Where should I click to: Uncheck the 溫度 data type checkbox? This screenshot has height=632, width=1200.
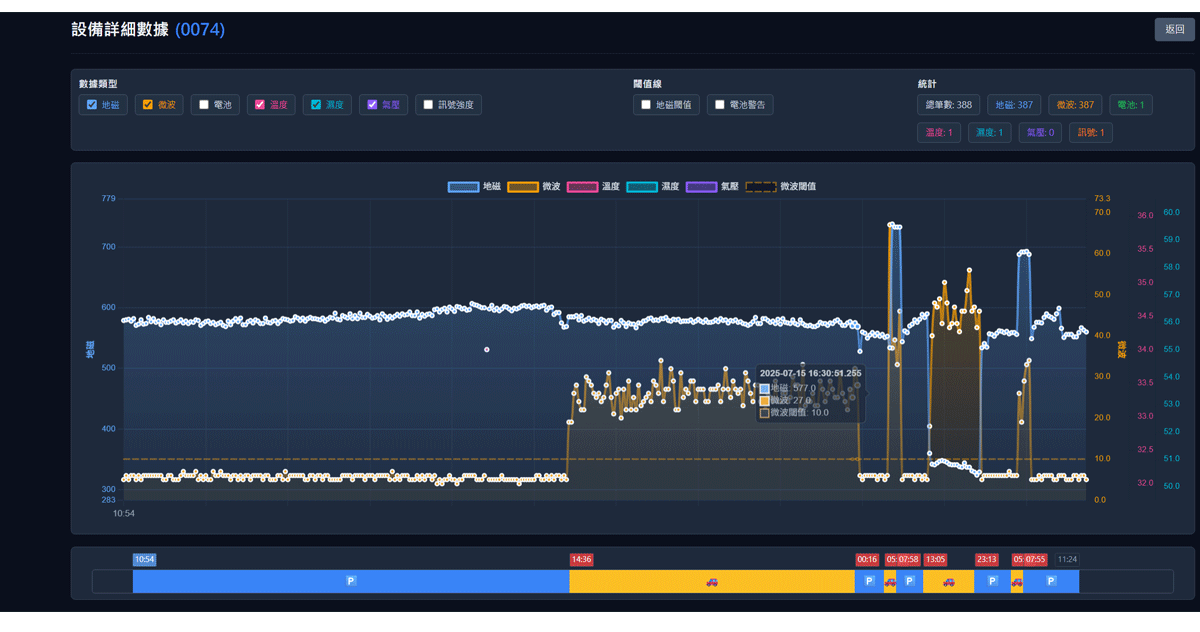coord(260,105)
